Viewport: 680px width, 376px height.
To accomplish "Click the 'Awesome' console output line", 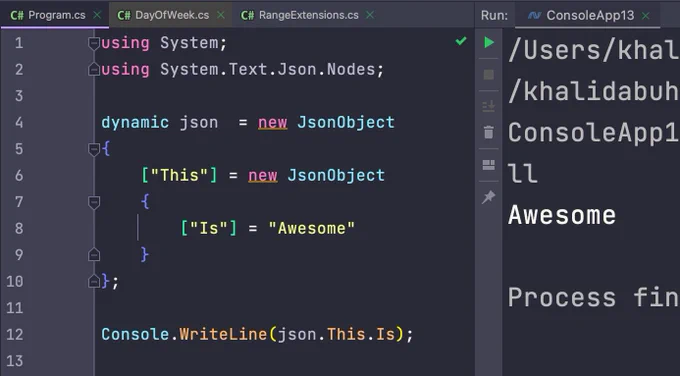I will click(562, 215).
